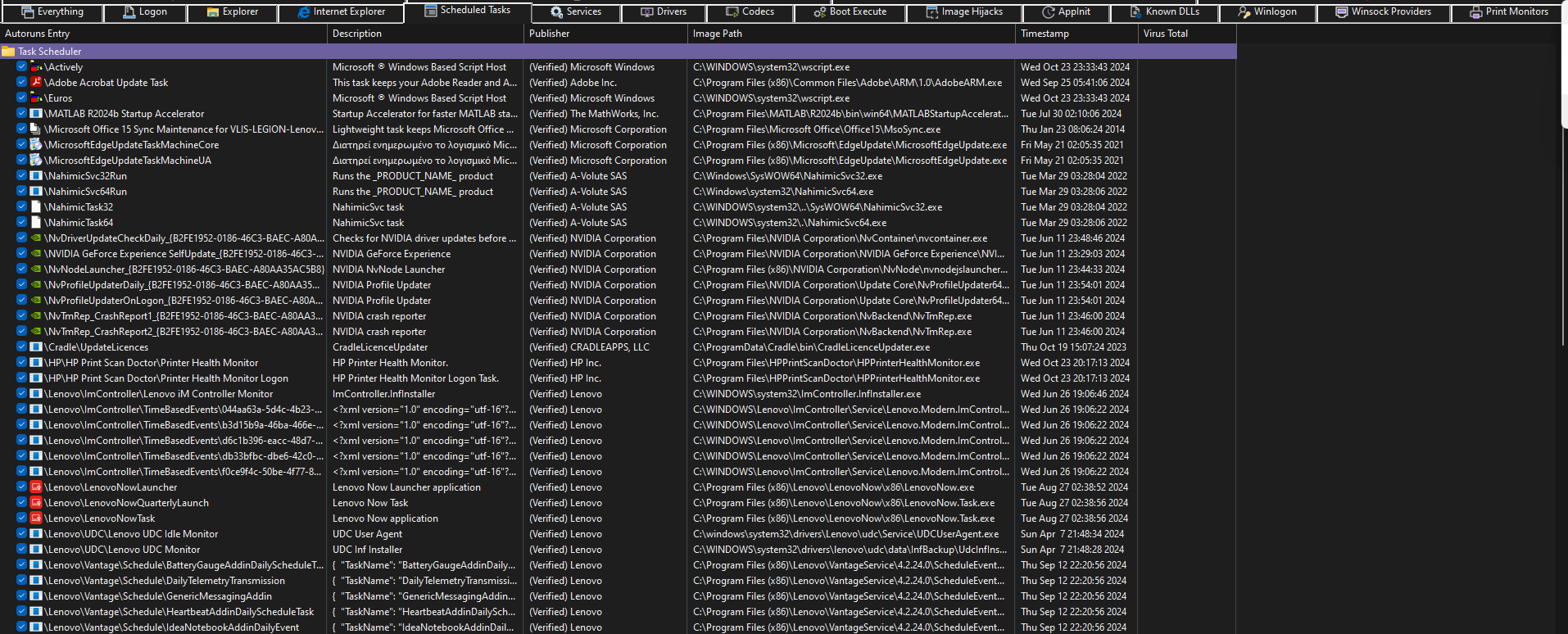Click the Print Monitors printer icon
1568x634 pixels.
point(1476,12)
